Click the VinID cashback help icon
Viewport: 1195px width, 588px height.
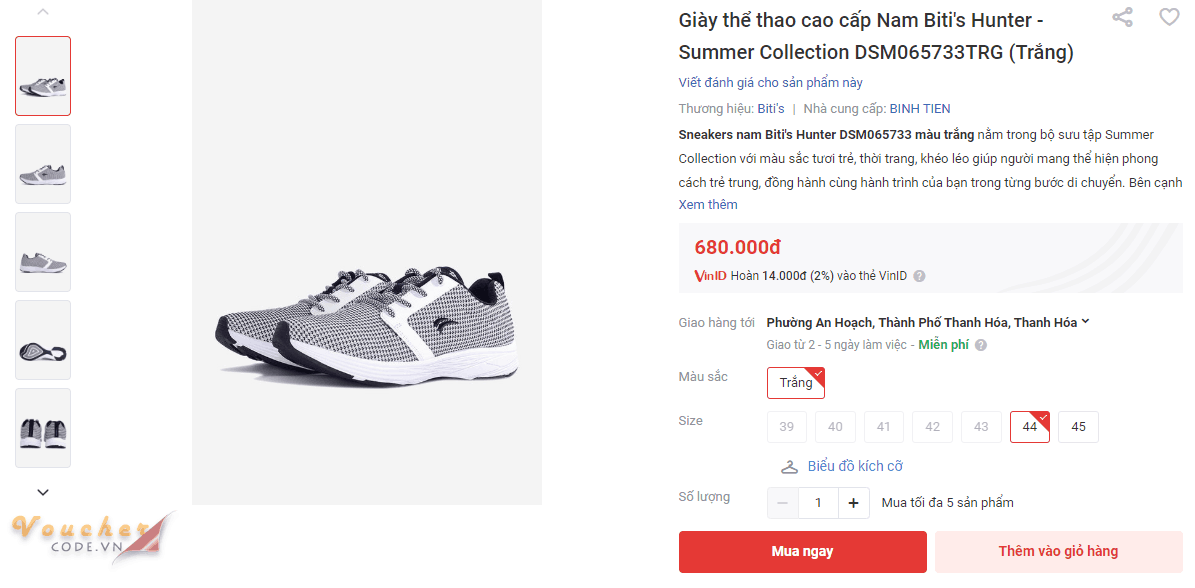coord(919,276)
